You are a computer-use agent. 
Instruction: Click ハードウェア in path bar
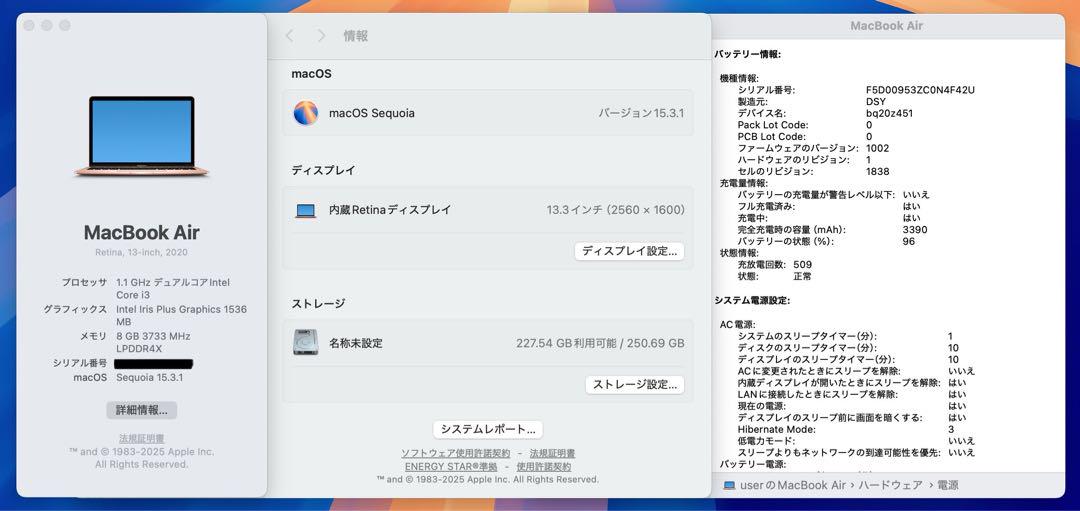[x=891, y=486]
